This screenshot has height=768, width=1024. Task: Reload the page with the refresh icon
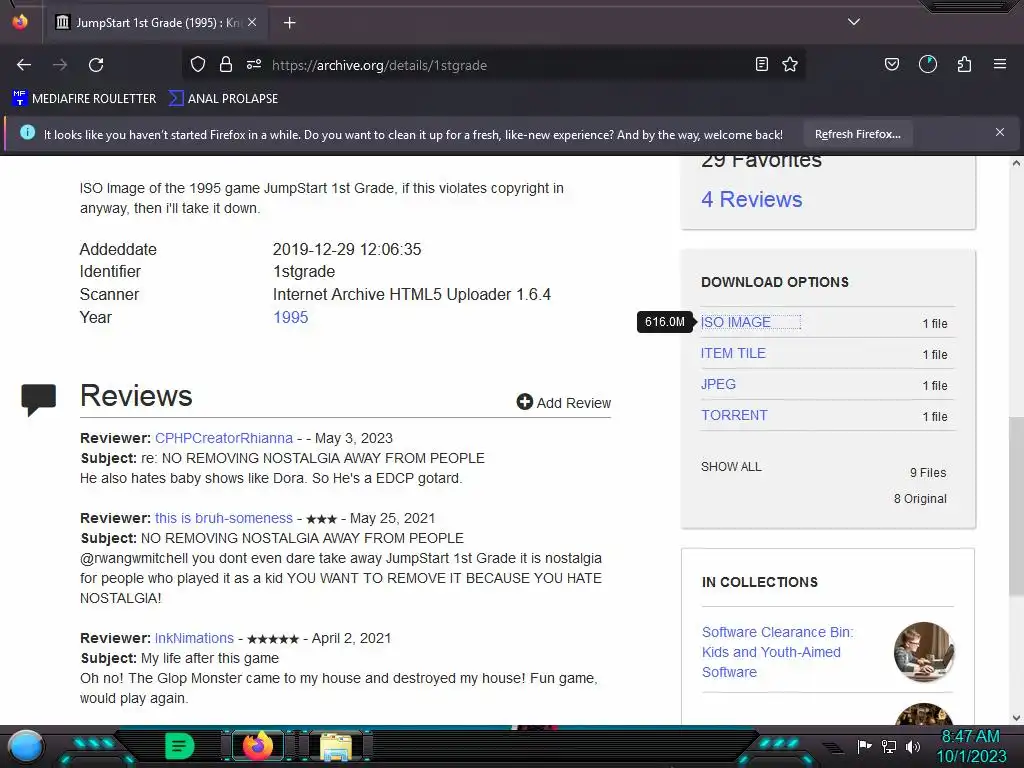click(x=96, y=65)
